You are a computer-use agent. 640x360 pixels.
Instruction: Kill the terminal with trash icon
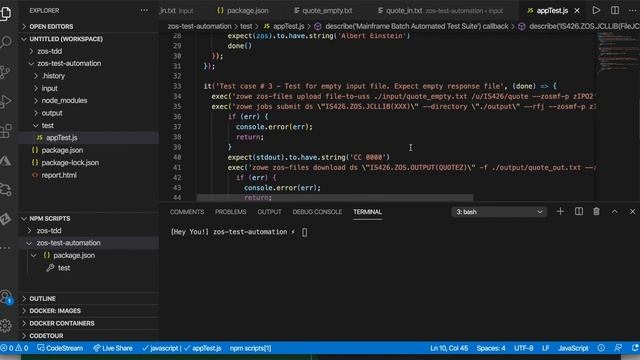pos(596,211)
